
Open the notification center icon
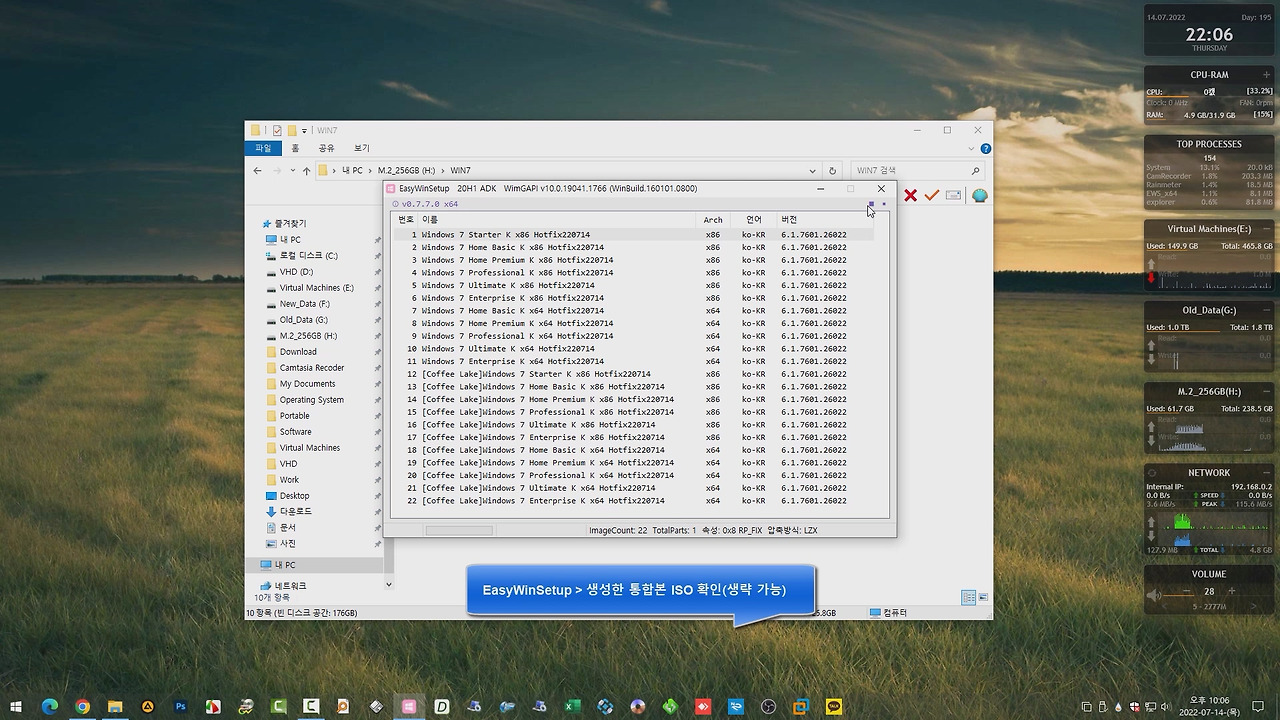[1260, 707]
